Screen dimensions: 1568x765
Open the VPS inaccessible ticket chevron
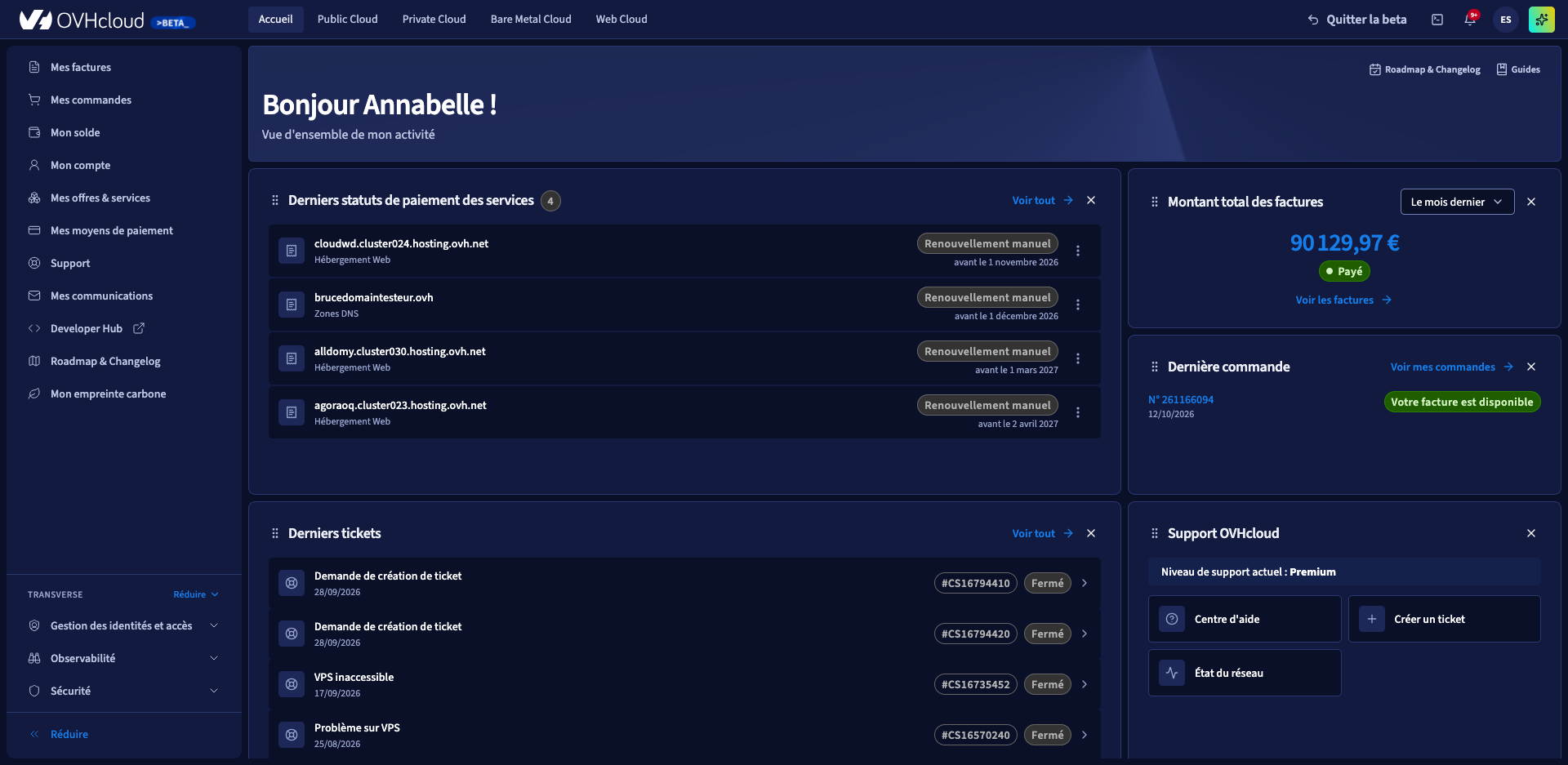point(1085,684)
